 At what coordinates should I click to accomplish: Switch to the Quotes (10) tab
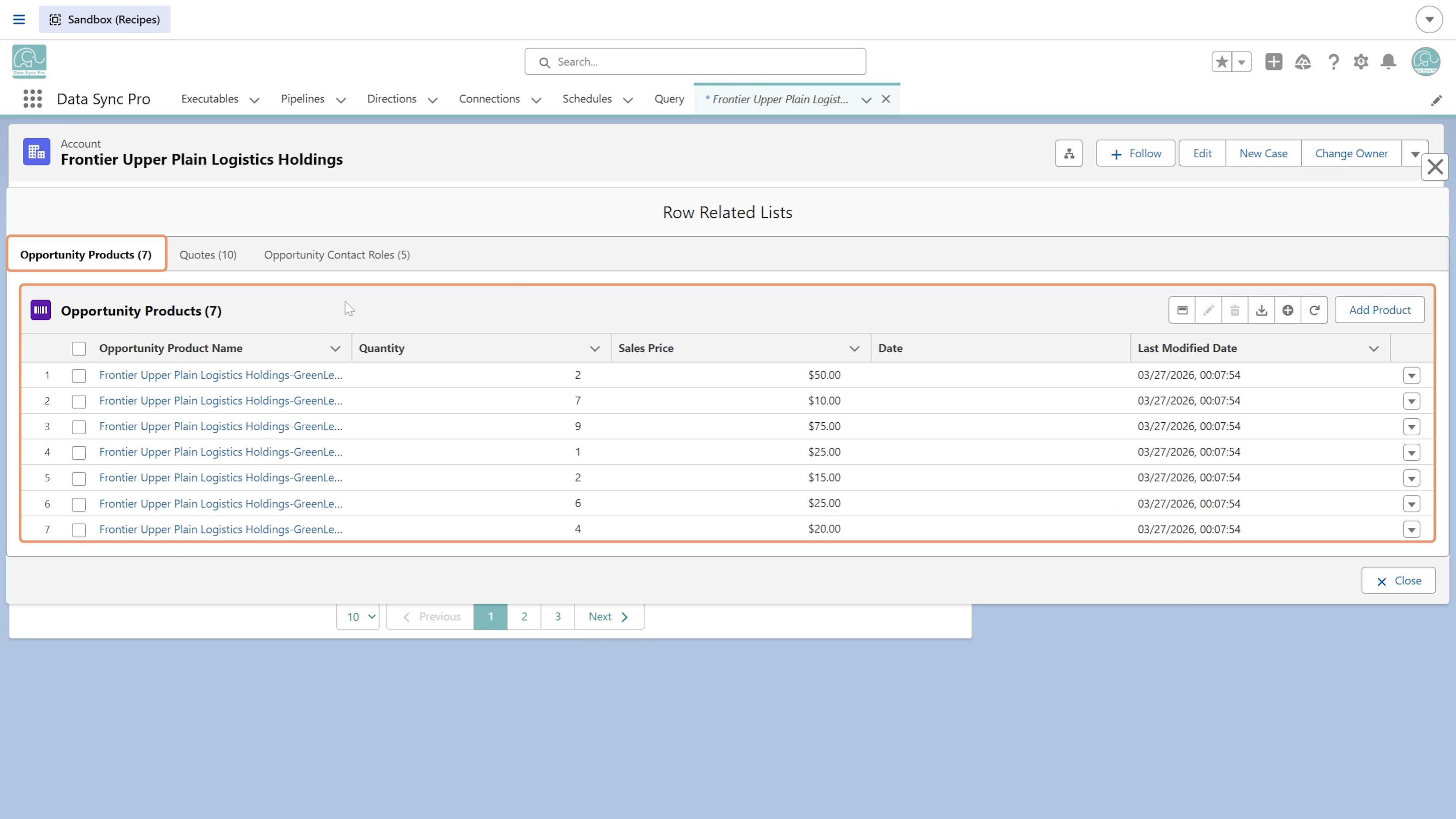(208, 255)
